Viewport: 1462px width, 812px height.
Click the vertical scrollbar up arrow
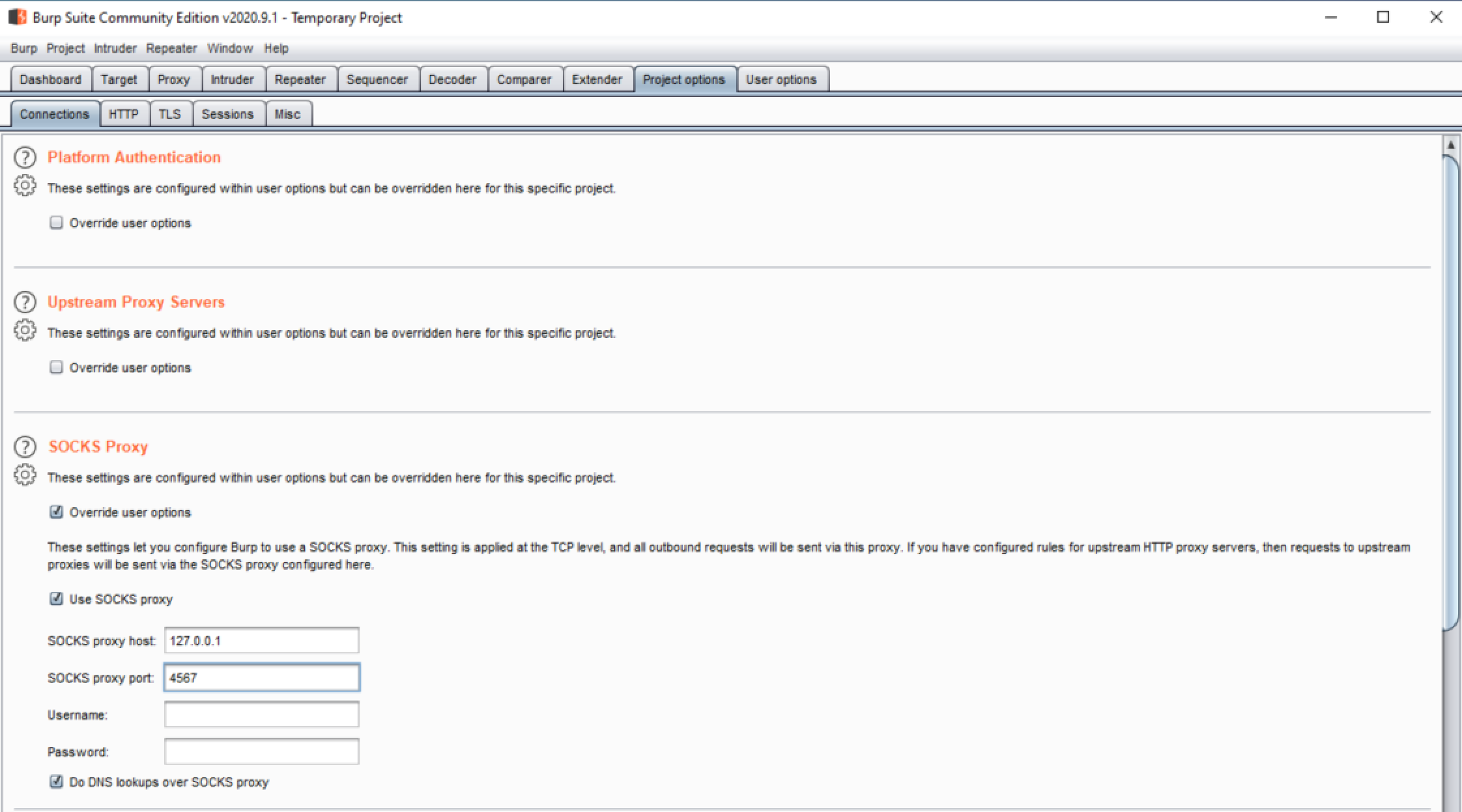pyautogui.click(x=1451, y=145)
